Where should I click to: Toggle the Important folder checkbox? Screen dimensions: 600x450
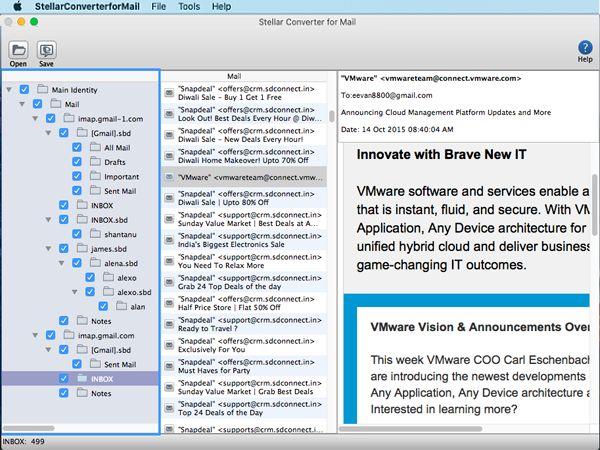pos(77,176)
